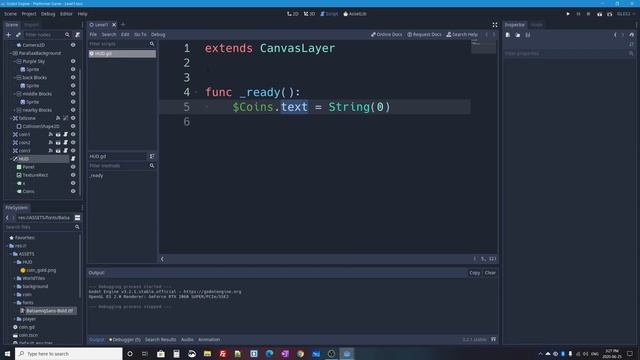Click the signals icon on the coin3 node

pyautogui.click(x=51, y=151)
